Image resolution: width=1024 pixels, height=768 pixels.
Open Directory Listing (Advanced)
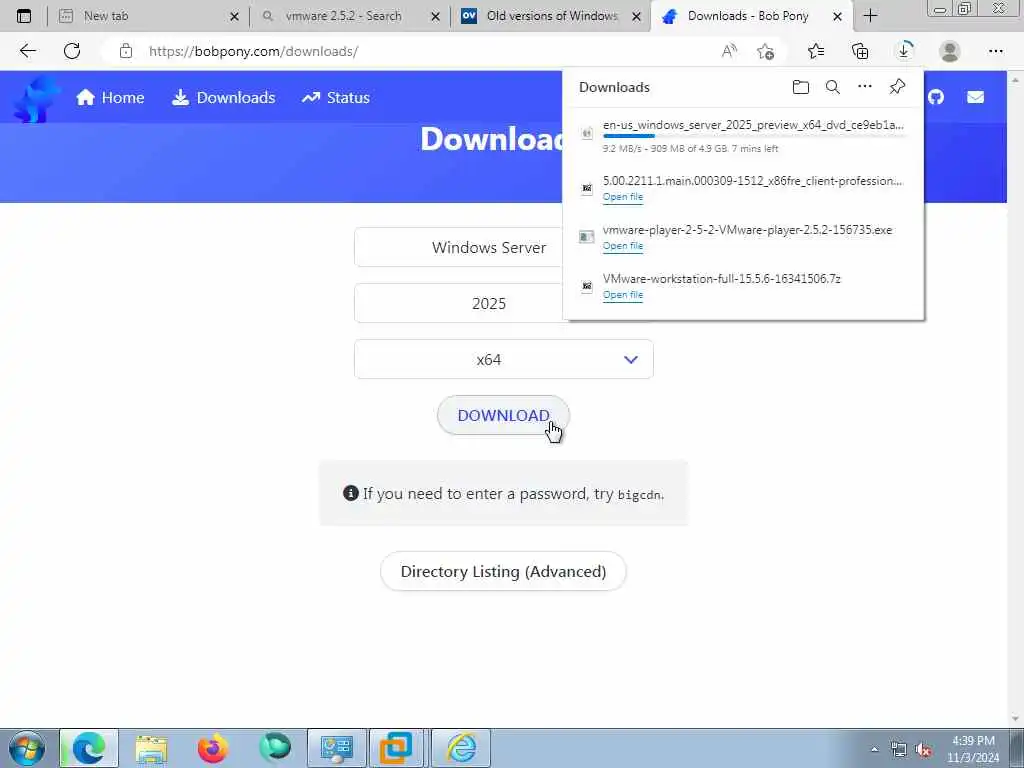point(503,571)
